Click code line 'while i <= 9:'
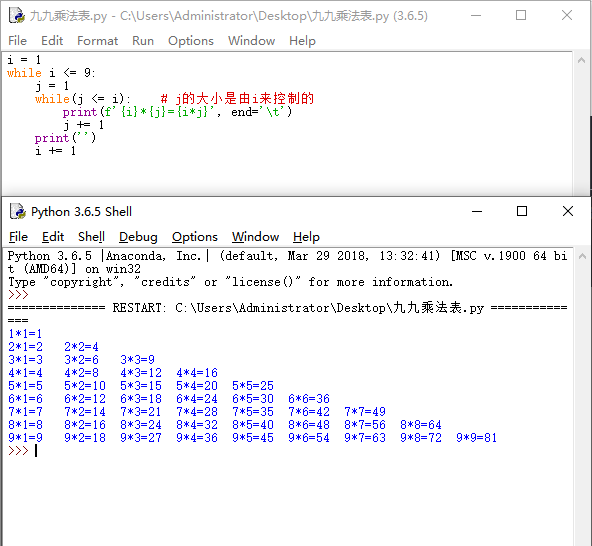The height and width of the screenshot is (546, 592). pos(51,72)
